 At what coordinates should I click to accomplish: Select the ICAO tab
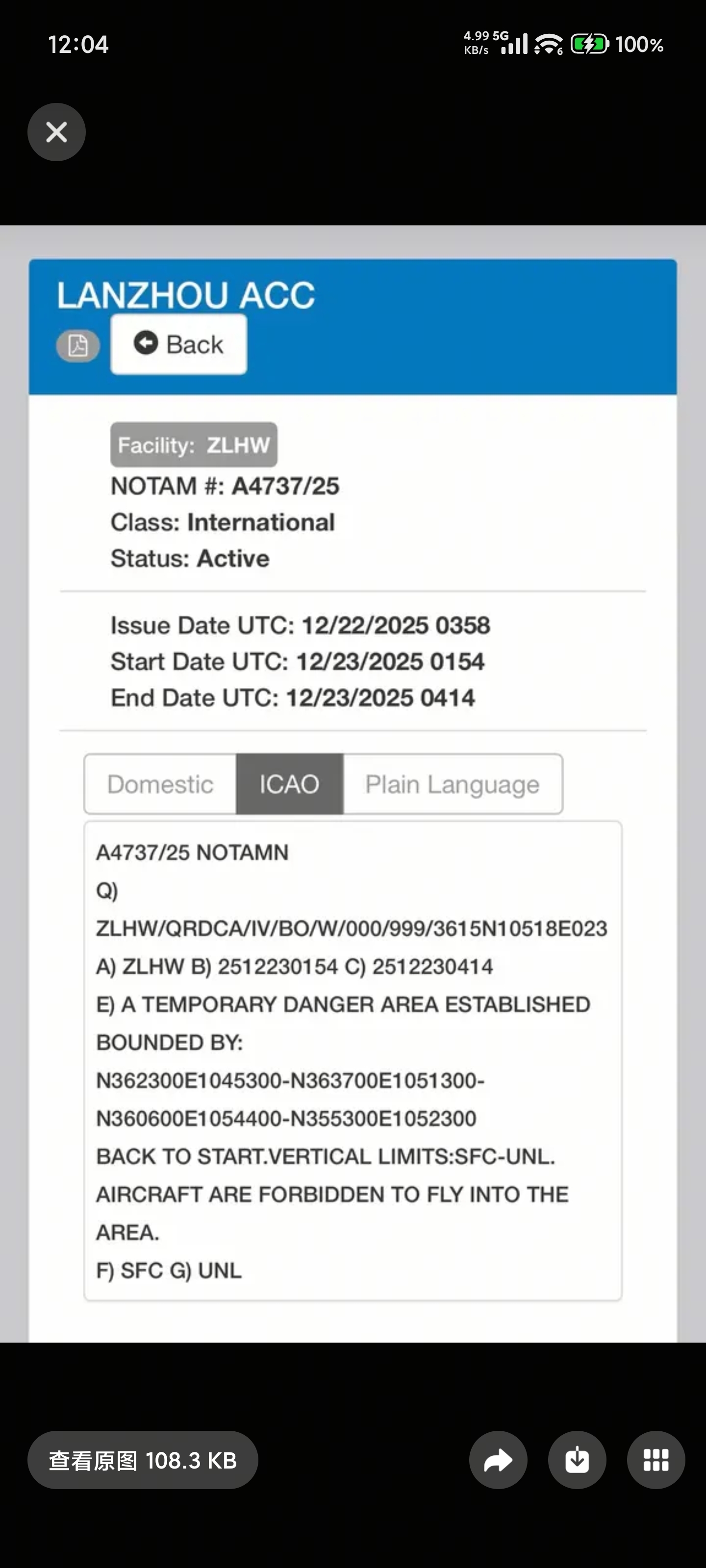coord(289,784)
